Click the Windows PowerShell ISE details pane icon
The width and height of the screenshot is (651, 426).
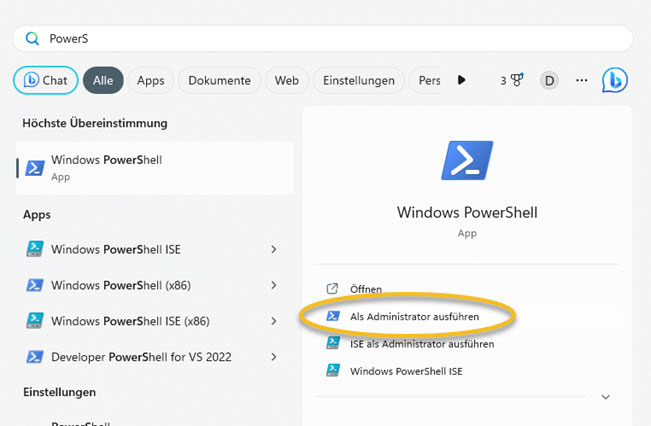333,370
